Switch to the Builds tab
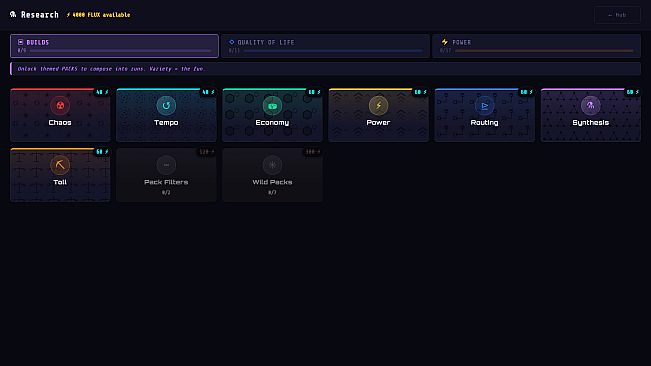This screenshot has width=651, height=366. point(114,46)
